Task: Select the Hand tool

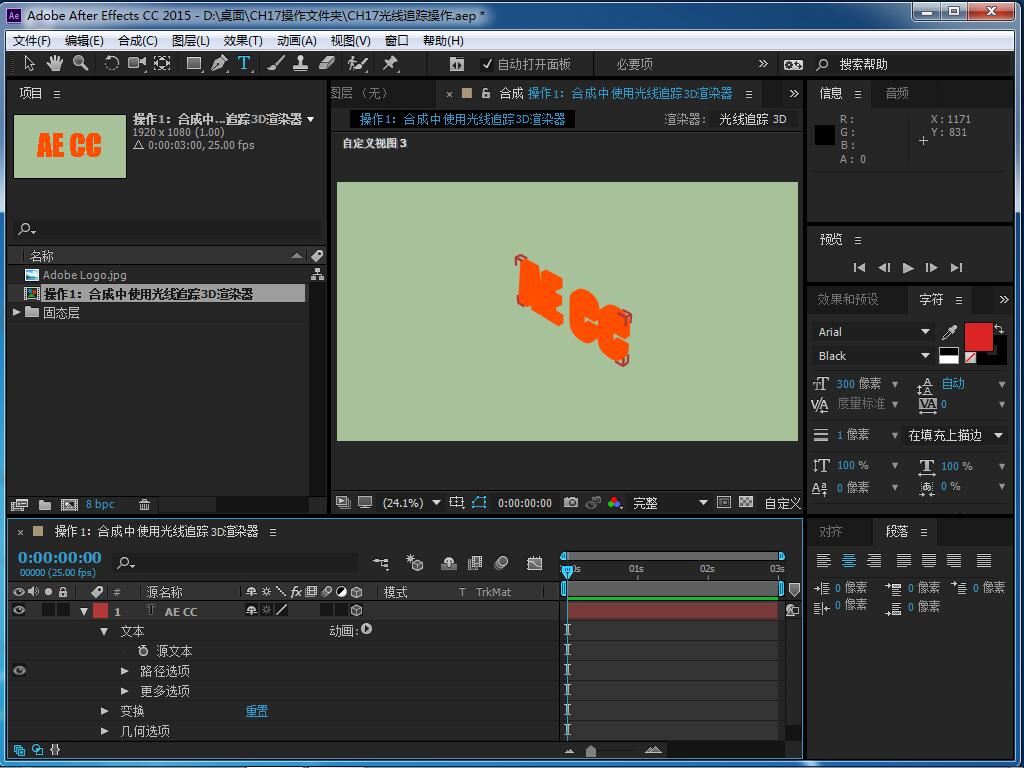Action: 54,63
